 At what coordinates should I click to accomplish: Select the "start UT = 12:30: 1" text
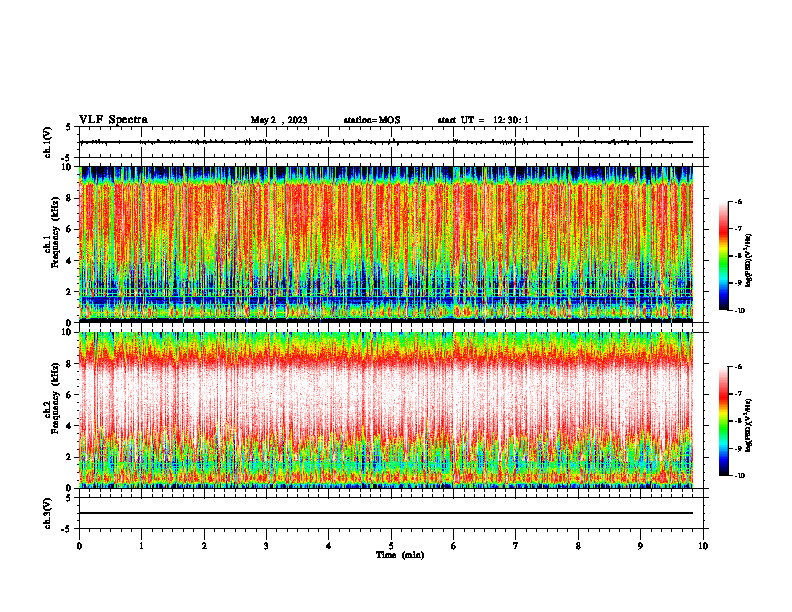click(x=483, y=120)
